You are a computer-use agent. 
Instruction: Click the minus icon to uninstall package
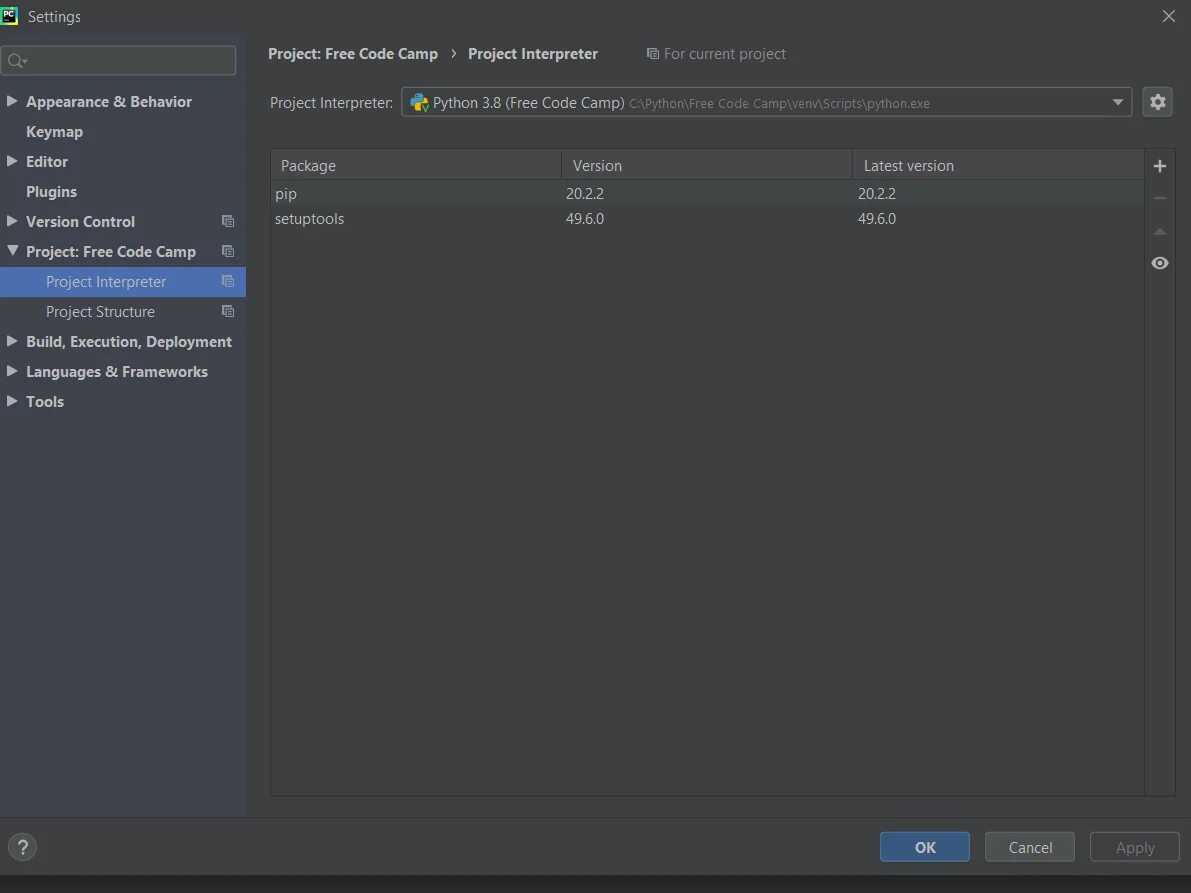(1159, 198)
